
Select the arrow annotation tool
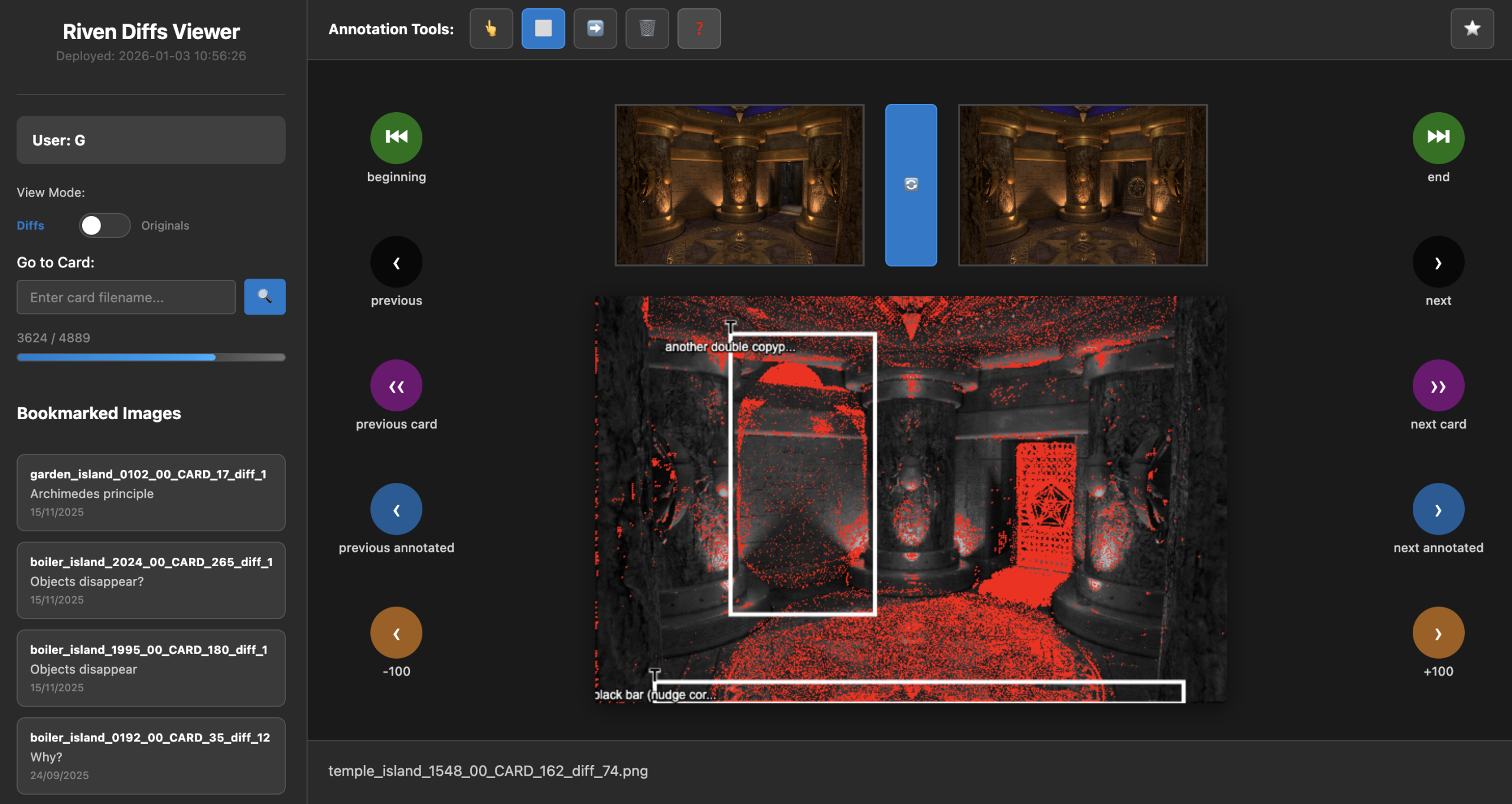point(595,28)
